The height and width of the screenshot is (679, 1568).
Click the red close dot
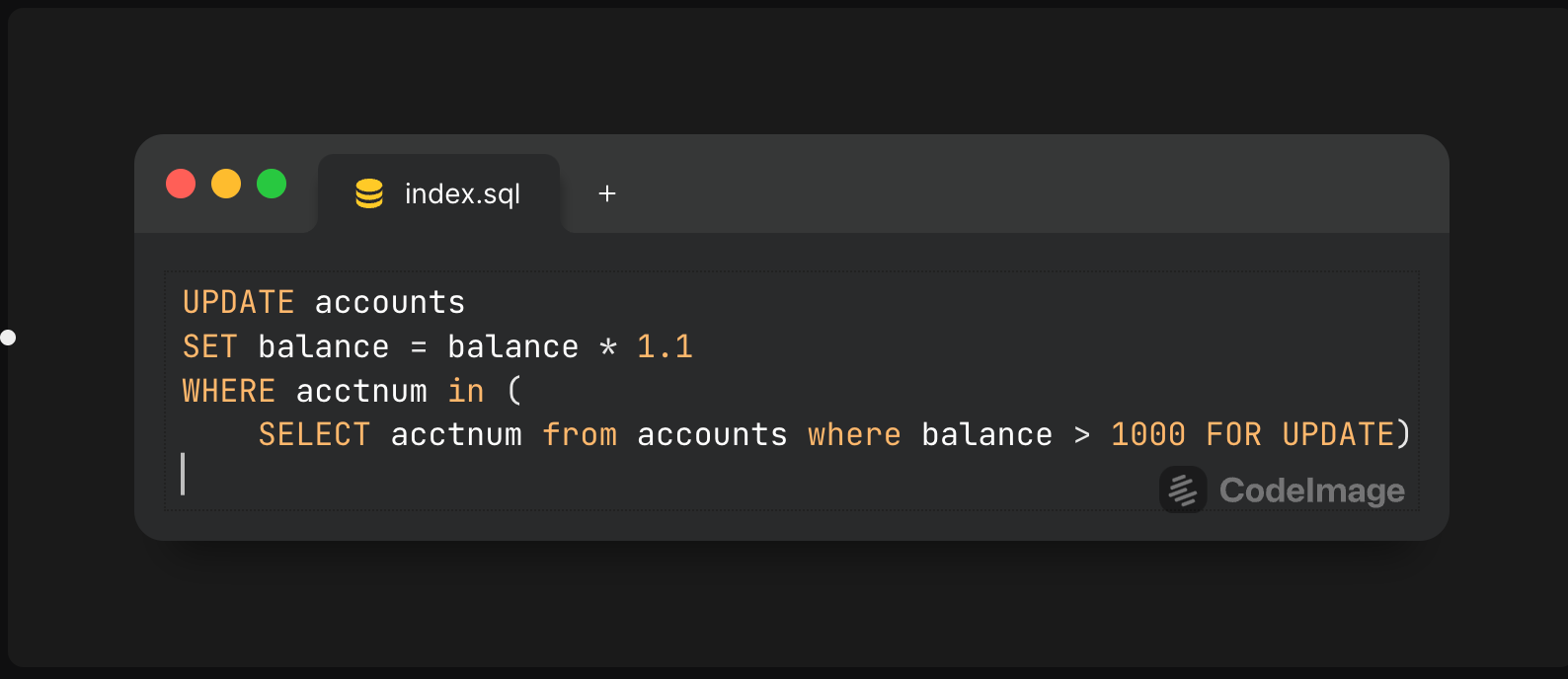[x=181, y=184]
